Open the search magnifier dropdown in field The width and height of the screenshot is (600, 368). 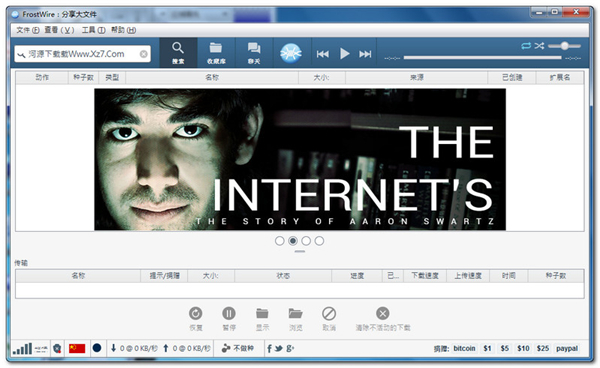pos(21,54)
